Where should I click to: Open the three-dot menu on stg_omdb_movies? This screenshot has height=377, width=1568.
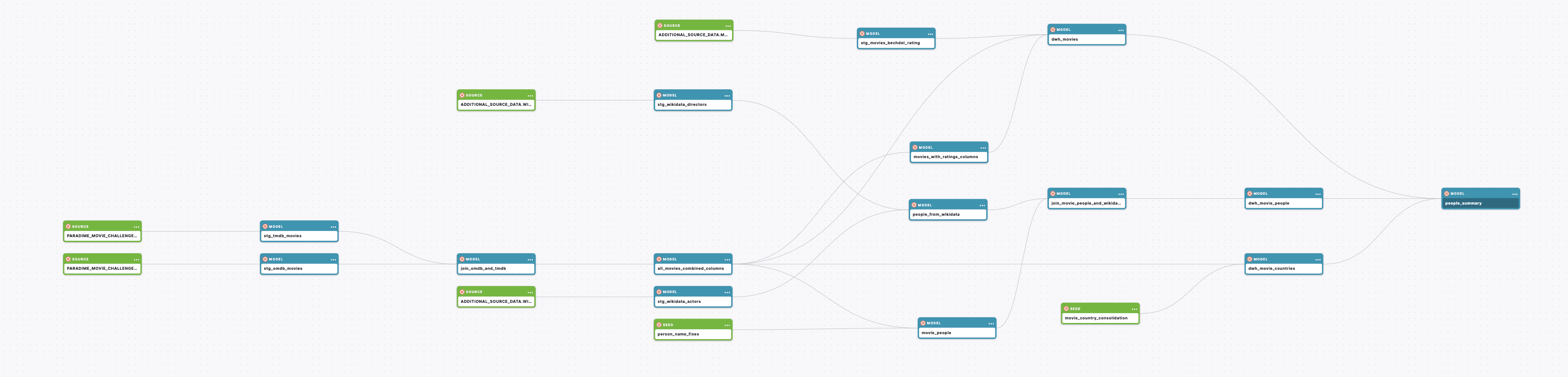[x=333, y=260]
